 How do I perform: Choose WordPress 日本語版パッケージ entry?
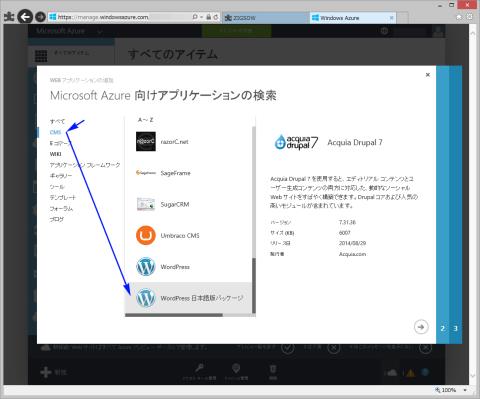(x=188, y=298)
